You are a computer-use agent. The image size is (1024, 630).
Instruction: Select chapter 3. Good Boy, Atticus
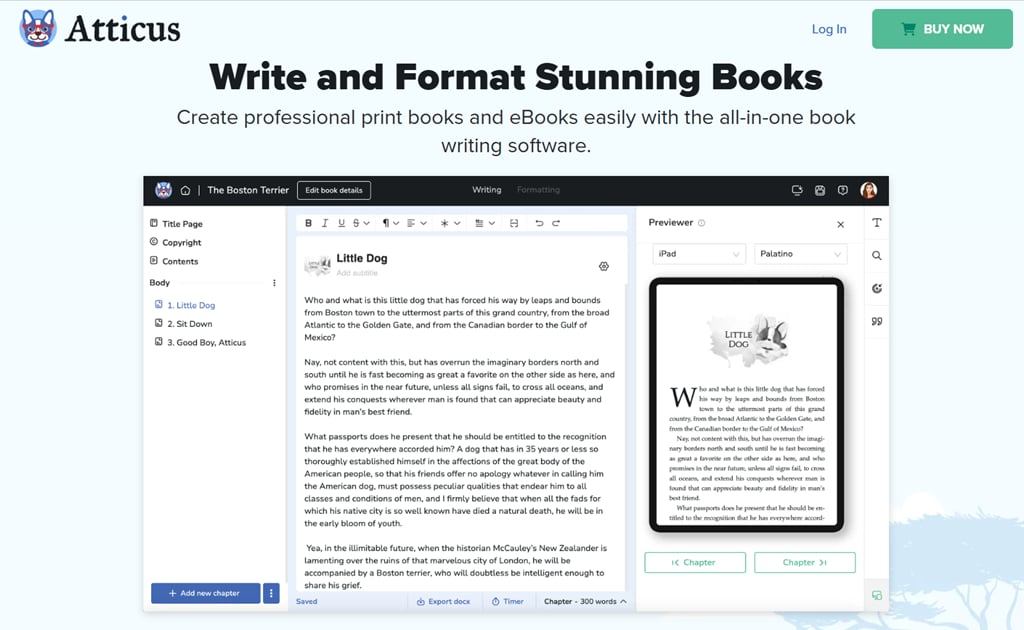click(x=200, y=342)
